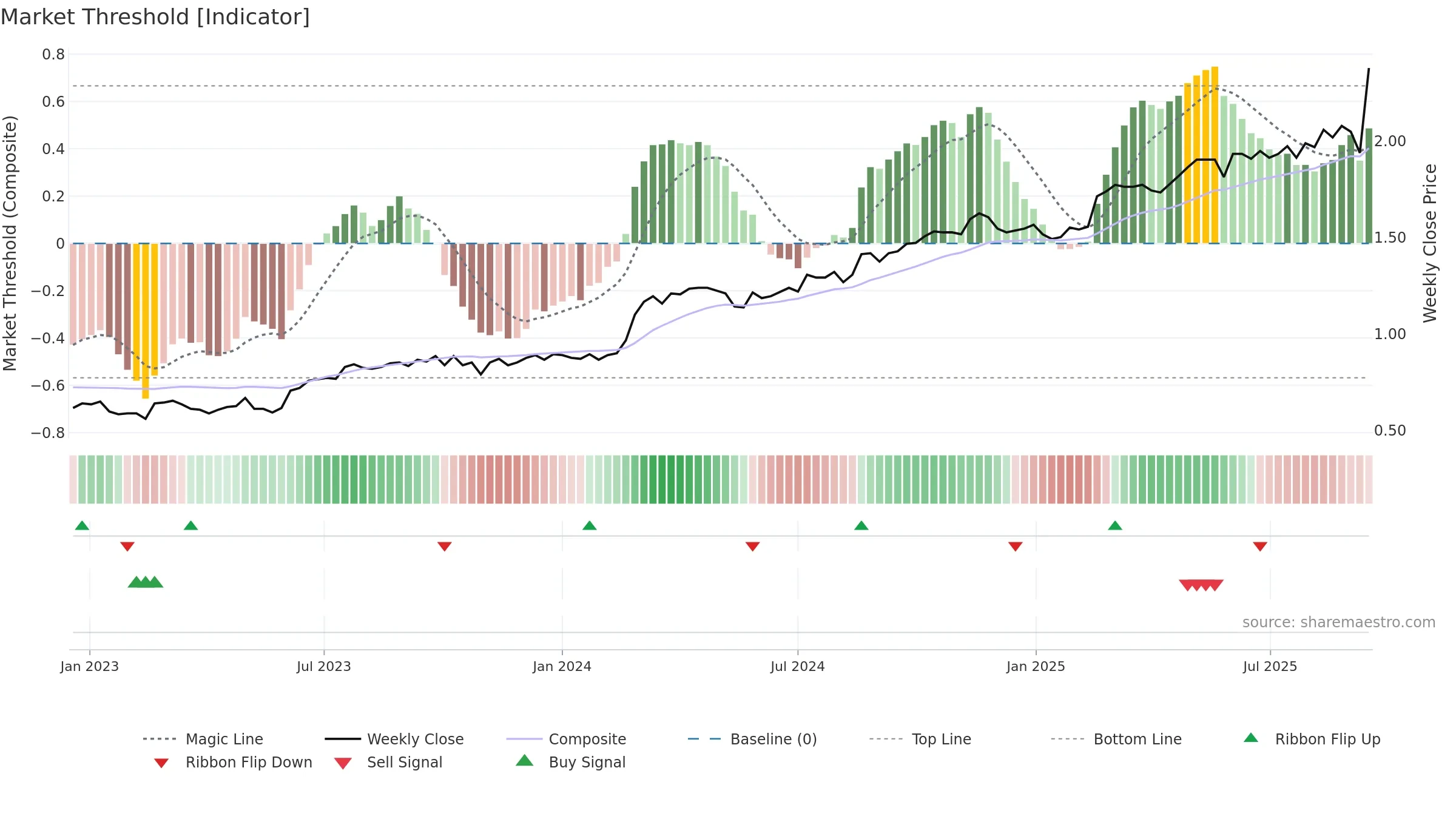Click the green Ribbon Flip Up legend triangle
The width and height of the screenshot is (1456, 819).
[x=1251, y=738]
